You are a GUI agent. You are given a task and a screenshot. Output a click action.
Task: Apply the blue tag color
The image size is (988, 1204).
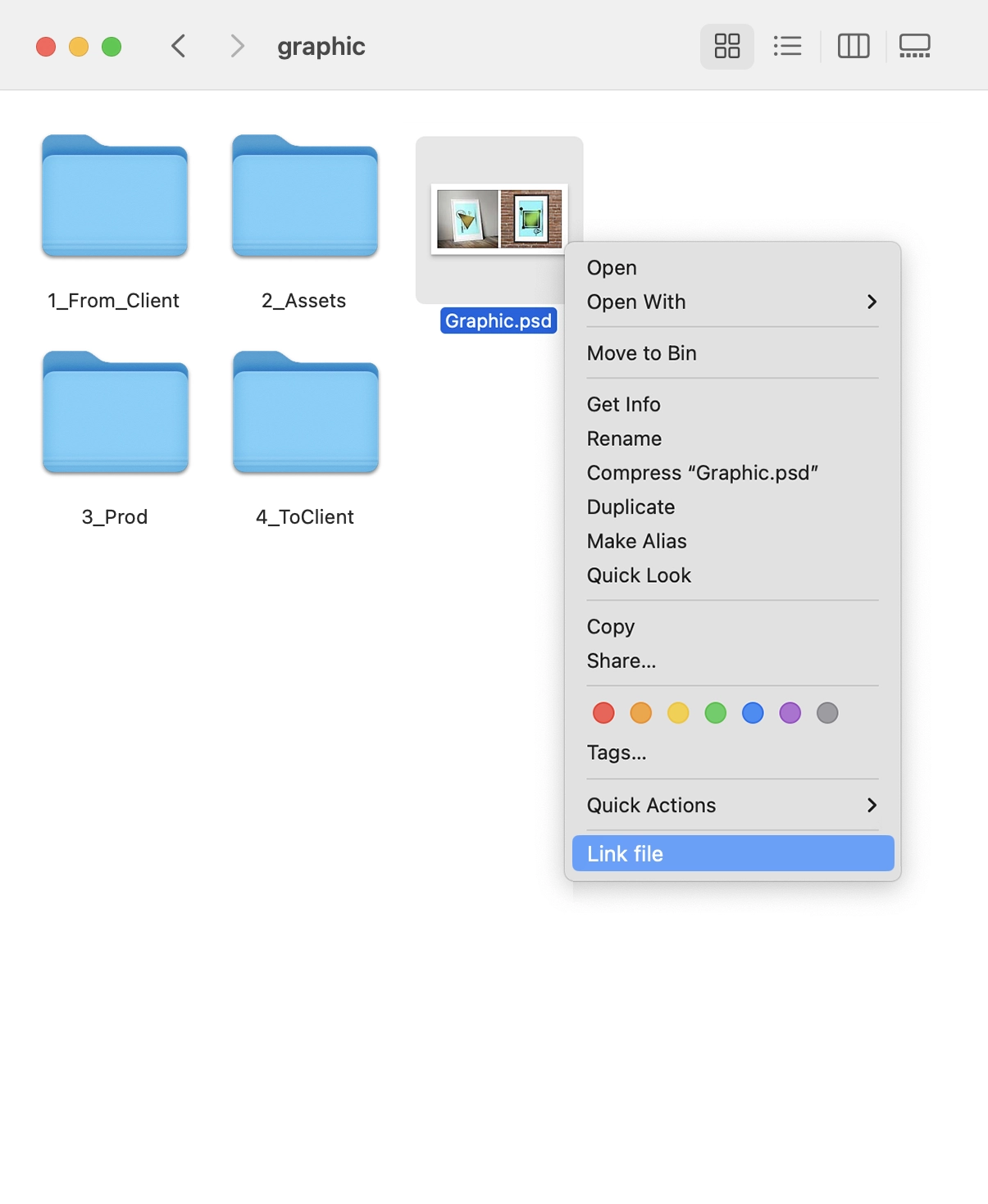pos(752,712)
